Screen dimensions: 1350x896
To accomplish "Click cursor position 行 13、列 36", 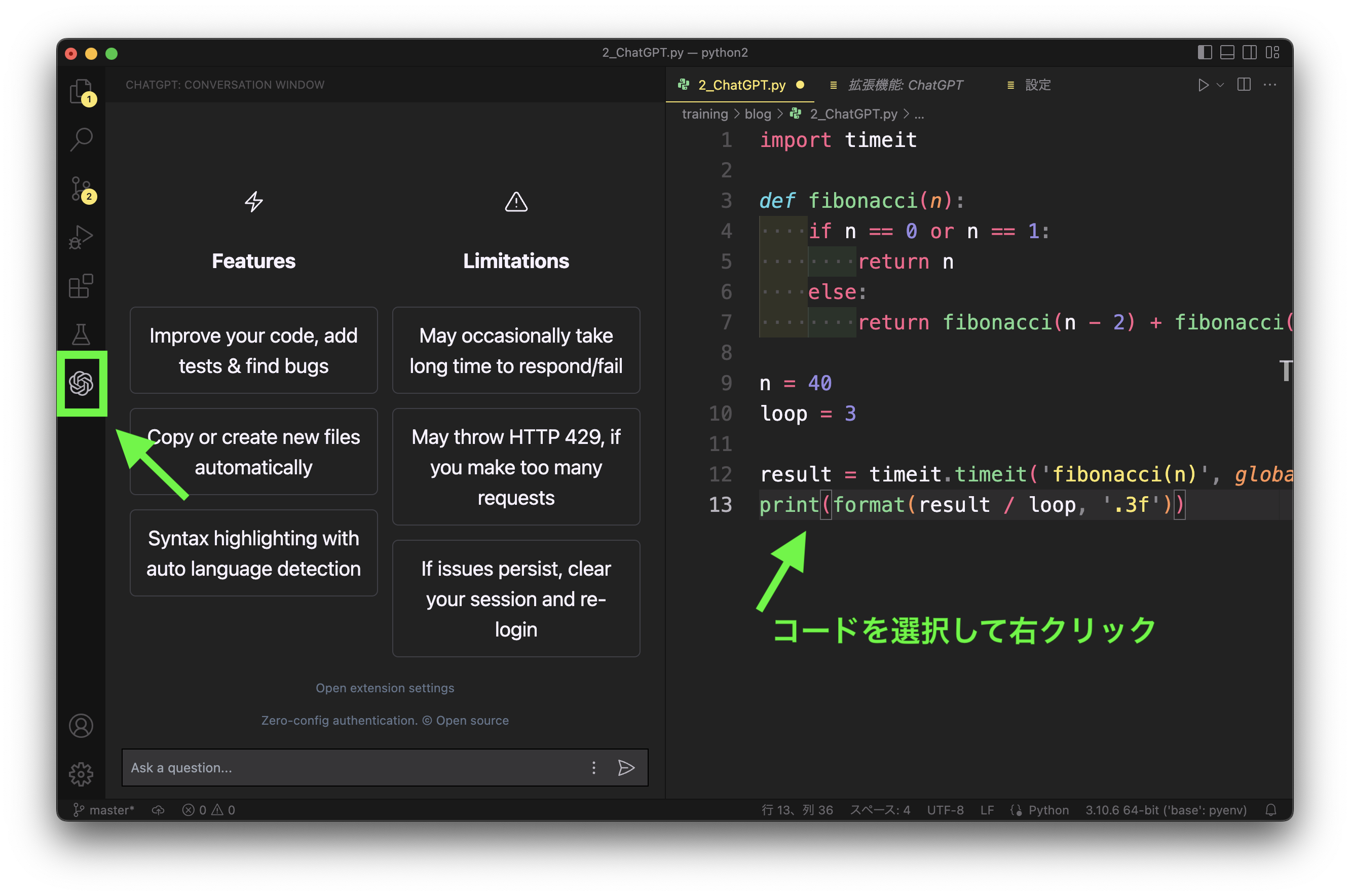I will 797,810.
